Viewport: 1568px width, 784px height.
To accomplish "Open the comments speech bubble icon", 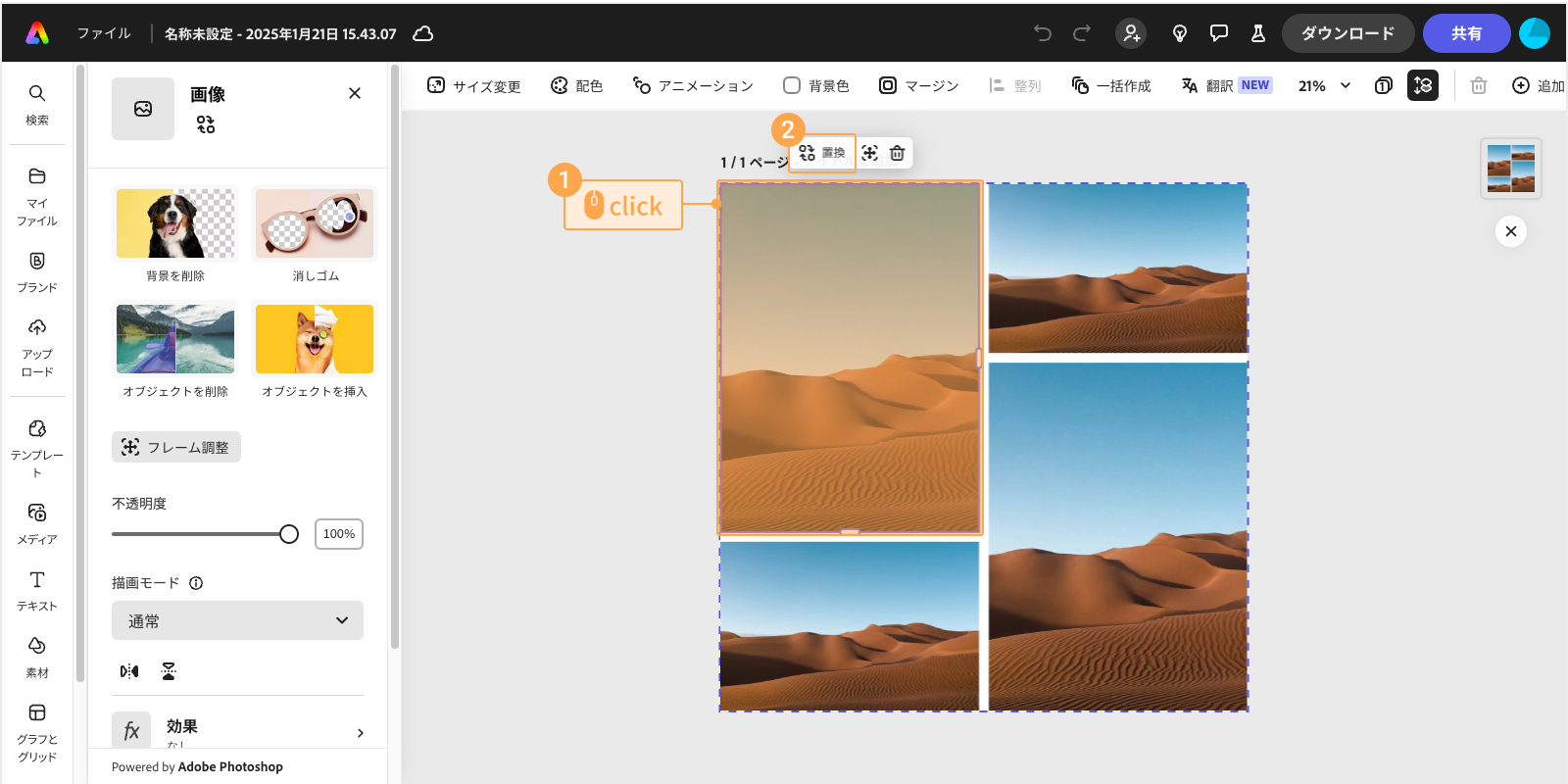I will pyautogui.click(x=1219, y=33).
